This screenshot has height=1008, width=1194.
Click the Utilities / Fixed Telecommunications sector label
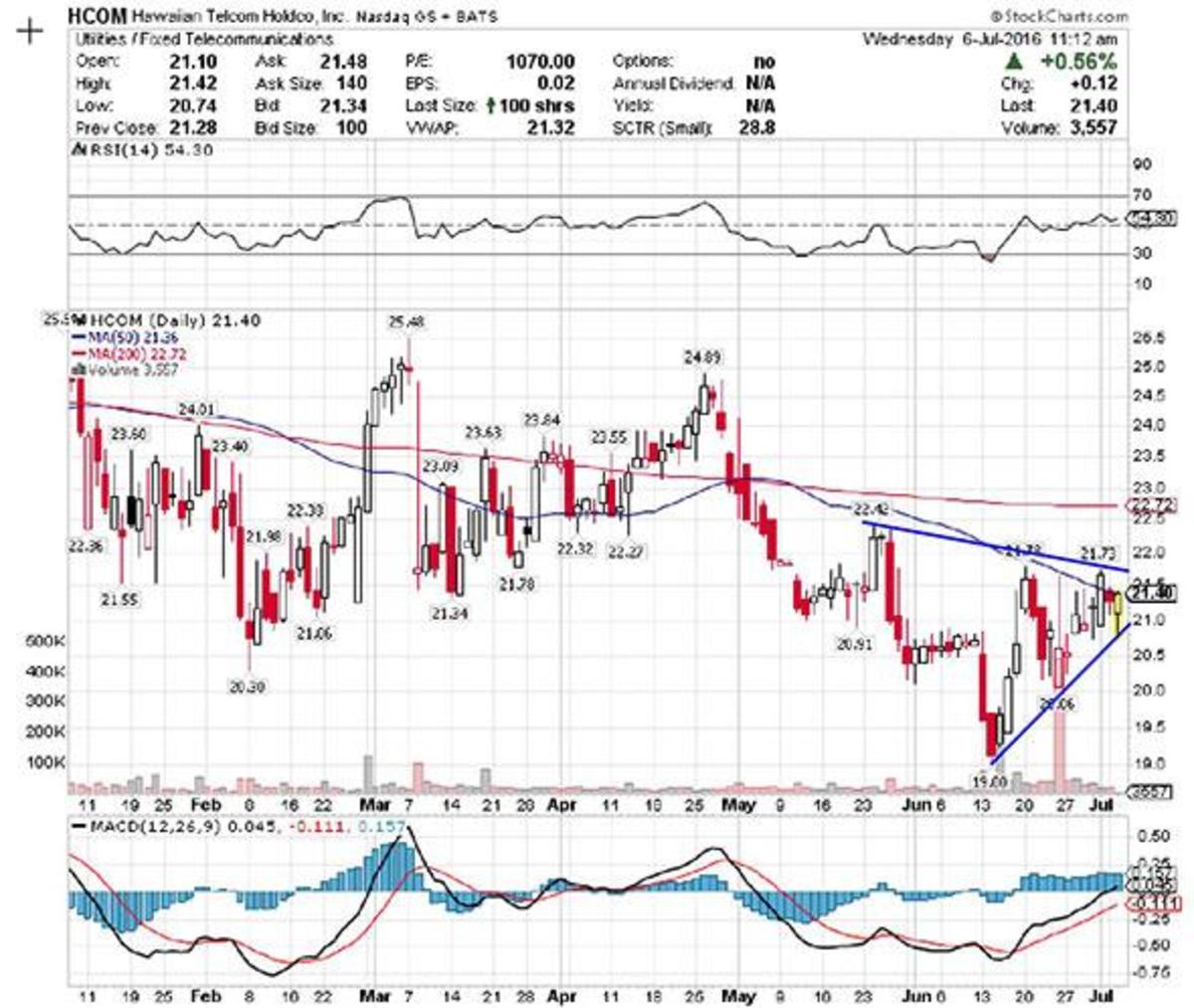pos(206,39)
